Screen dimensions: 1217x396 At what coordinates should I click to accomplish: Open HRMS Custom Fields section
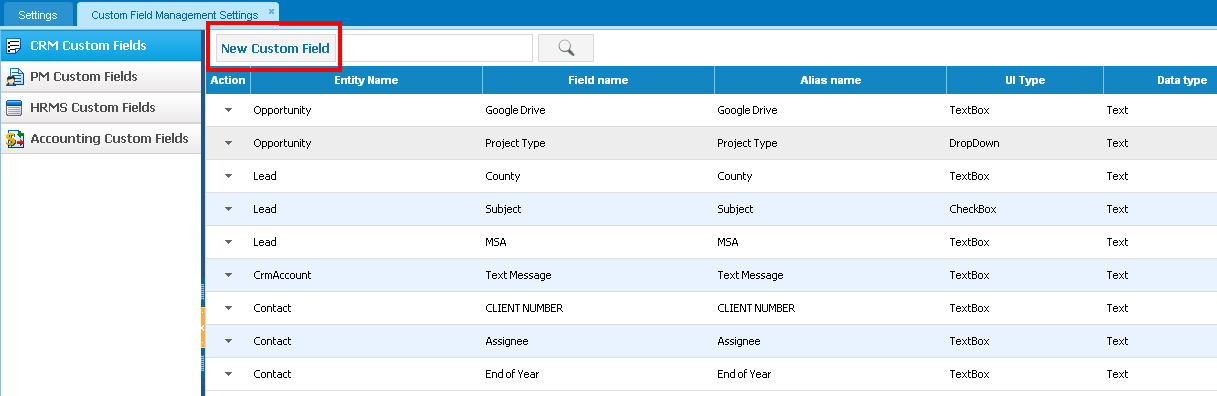pos(101,108)
